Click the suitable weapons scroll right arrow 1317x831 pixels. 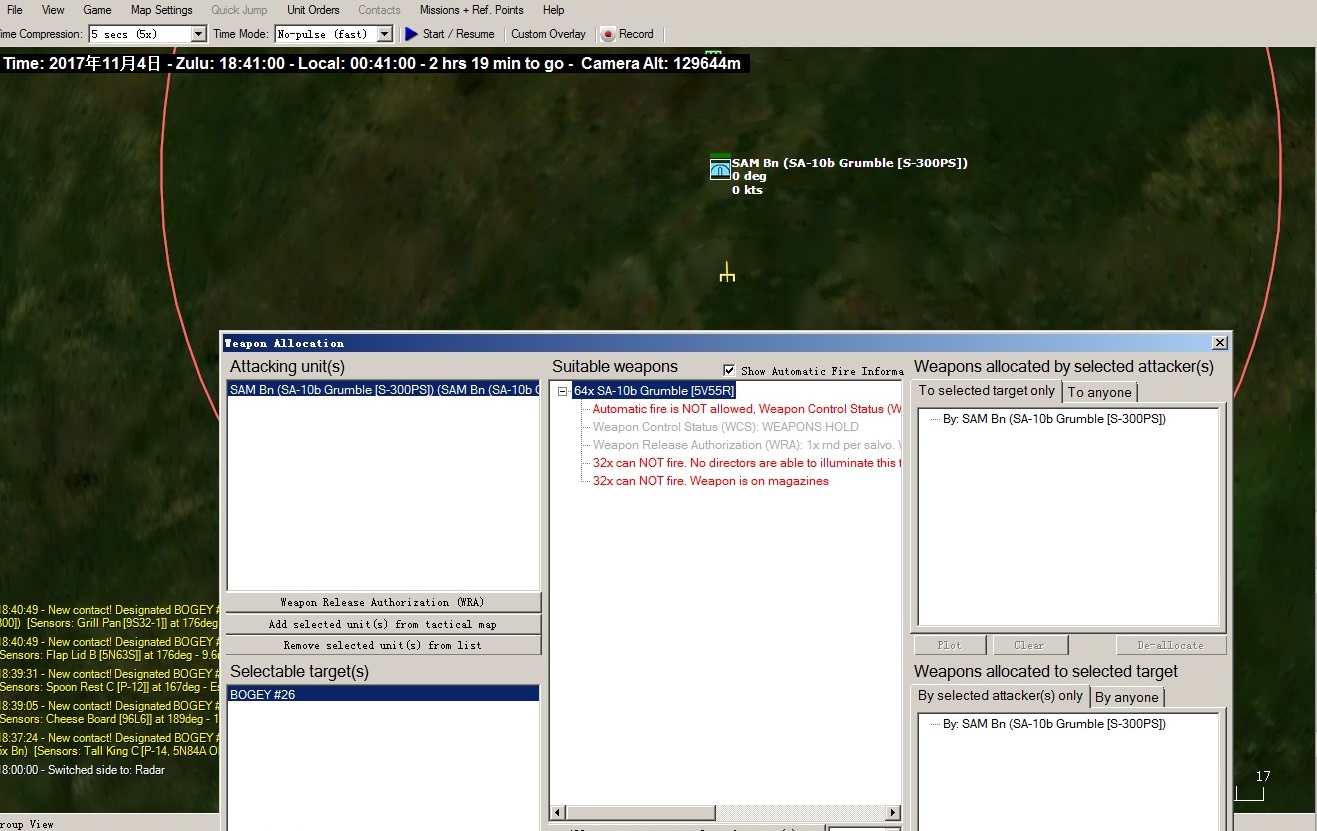893,812
